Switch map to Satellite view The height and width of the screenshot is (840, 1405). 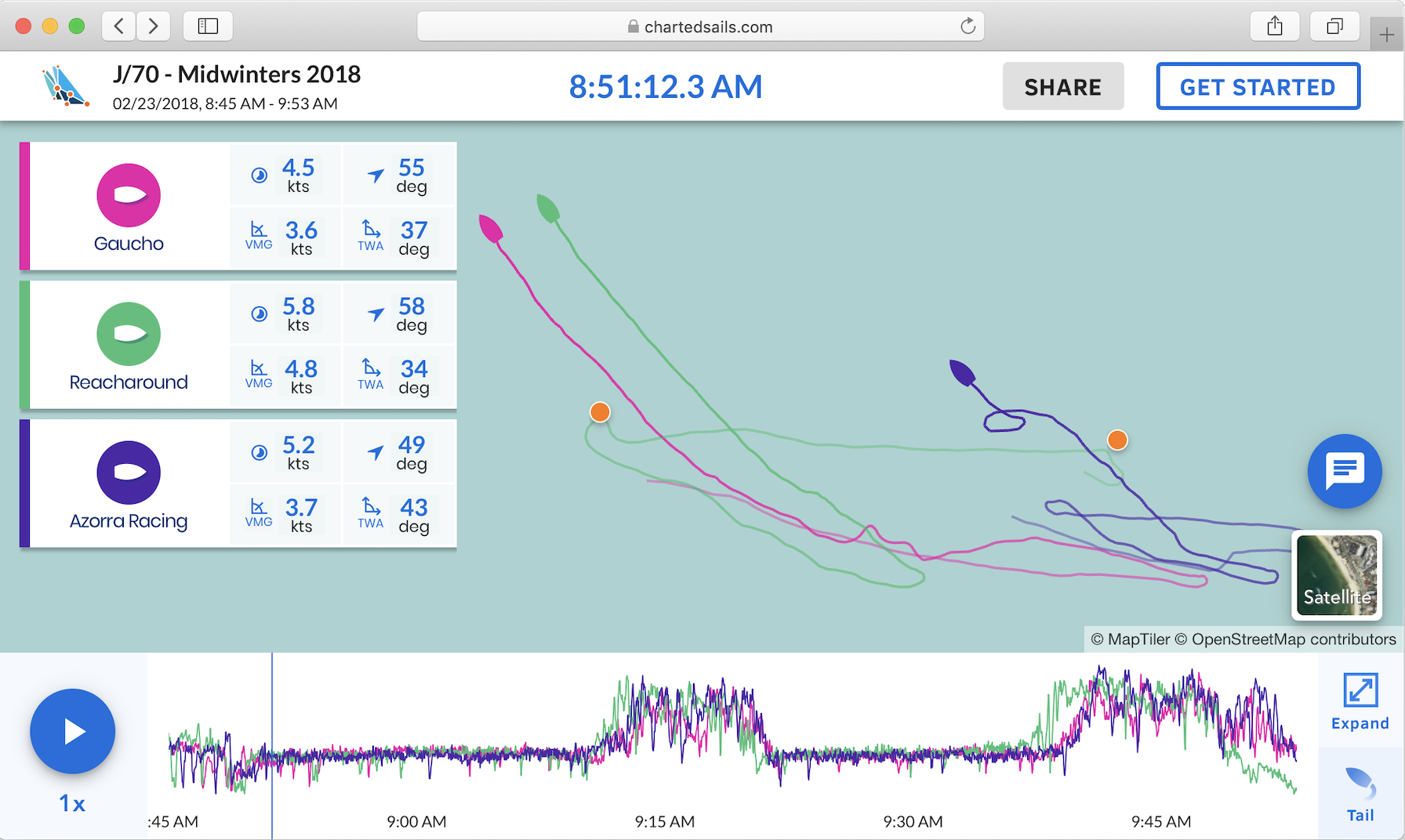(x=1336, y=575)
